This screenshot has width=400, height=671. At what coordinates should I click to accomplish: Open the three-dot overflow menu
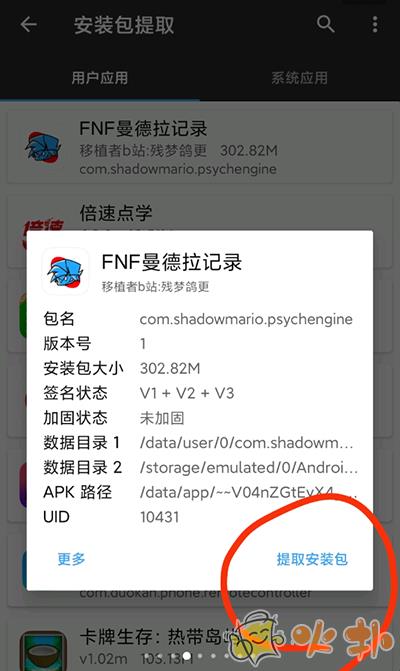pos(375,24)
